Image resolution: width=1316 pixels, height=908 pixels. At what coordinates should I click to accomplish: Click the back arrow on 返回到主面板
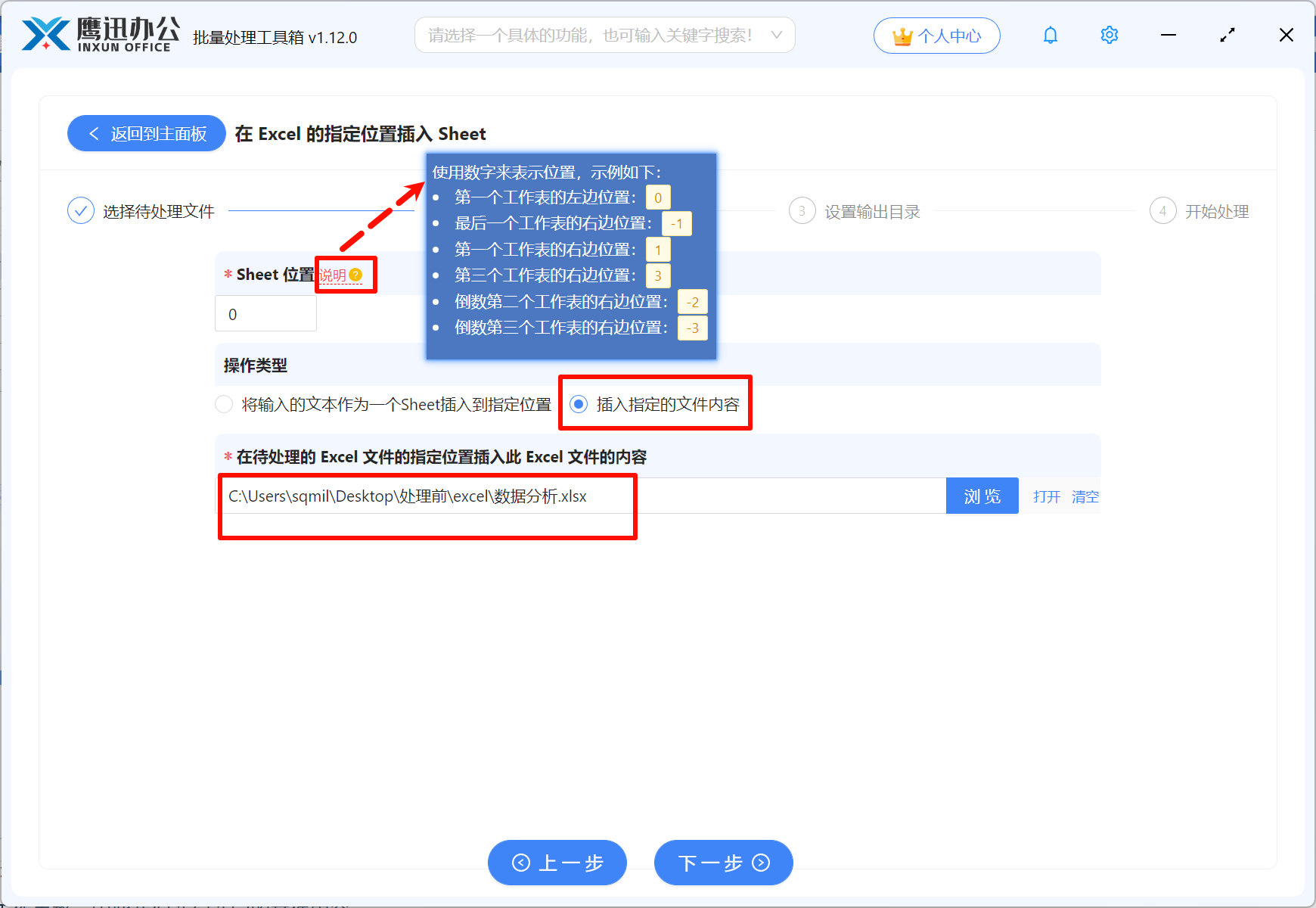pyautogui.click(x=93, y=133)
